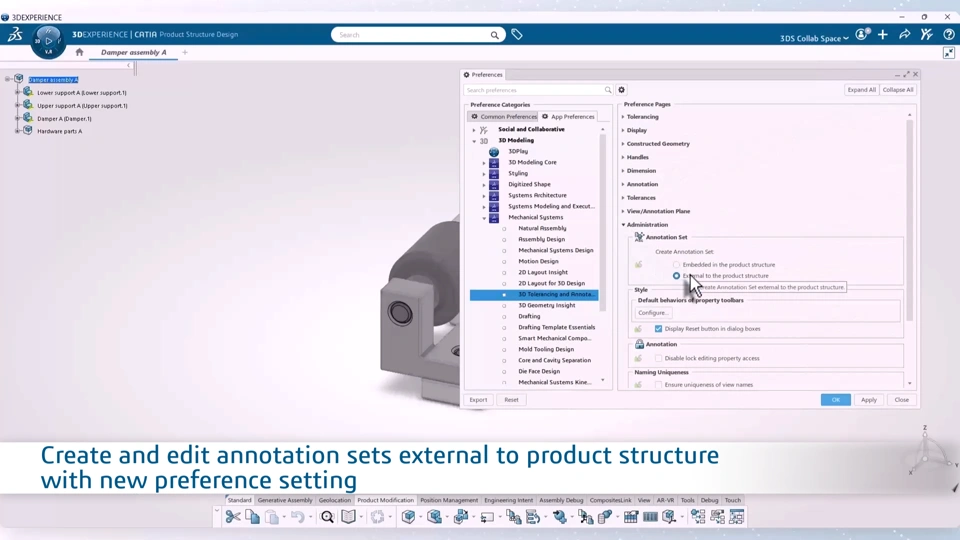Click the barcode-like columns icon in toolbar
This screenshot has height=540, width=960.
coord(650,517)
